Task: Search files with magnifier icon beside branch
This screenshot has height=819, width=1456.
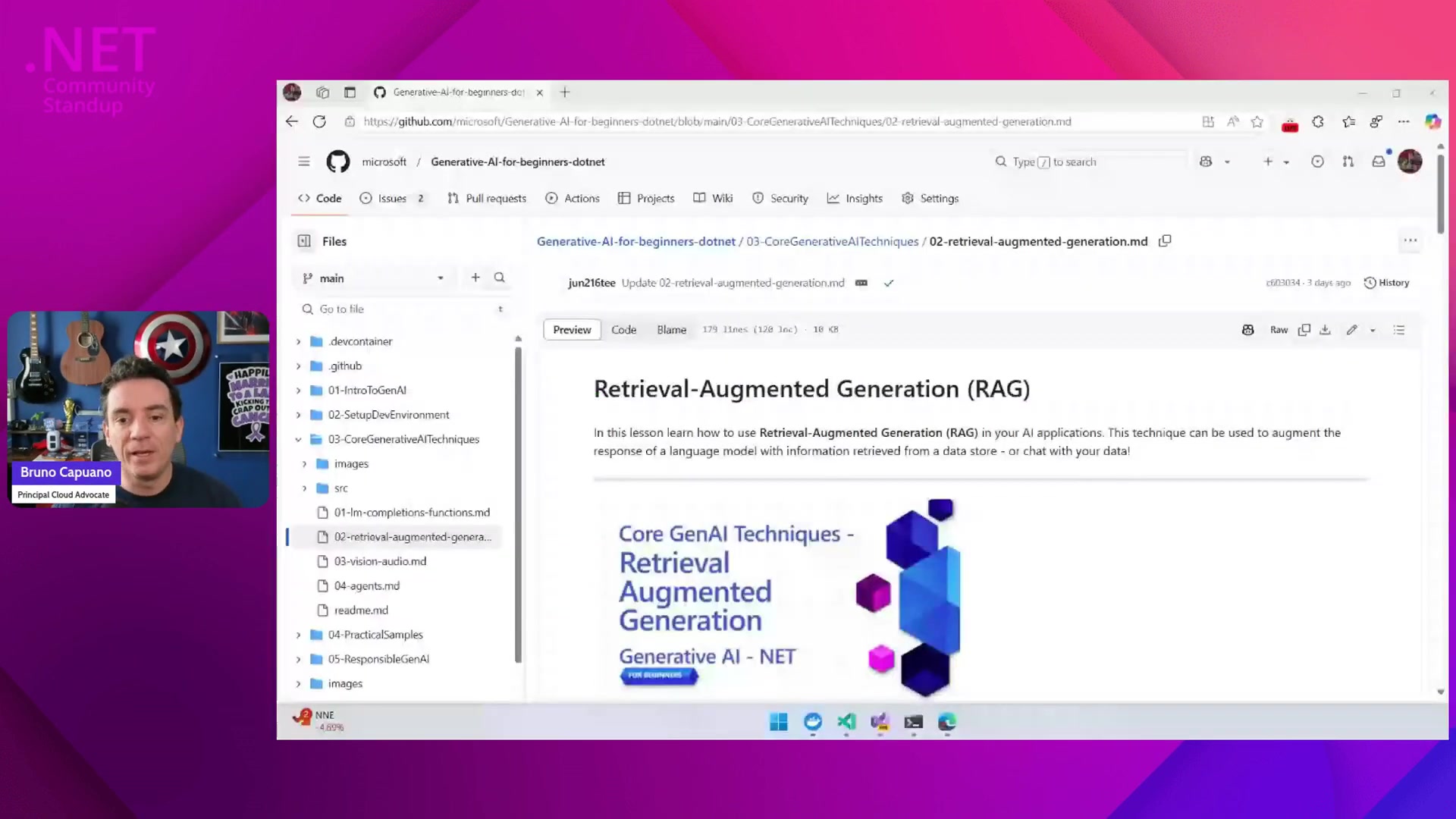Action: [499, 278]
